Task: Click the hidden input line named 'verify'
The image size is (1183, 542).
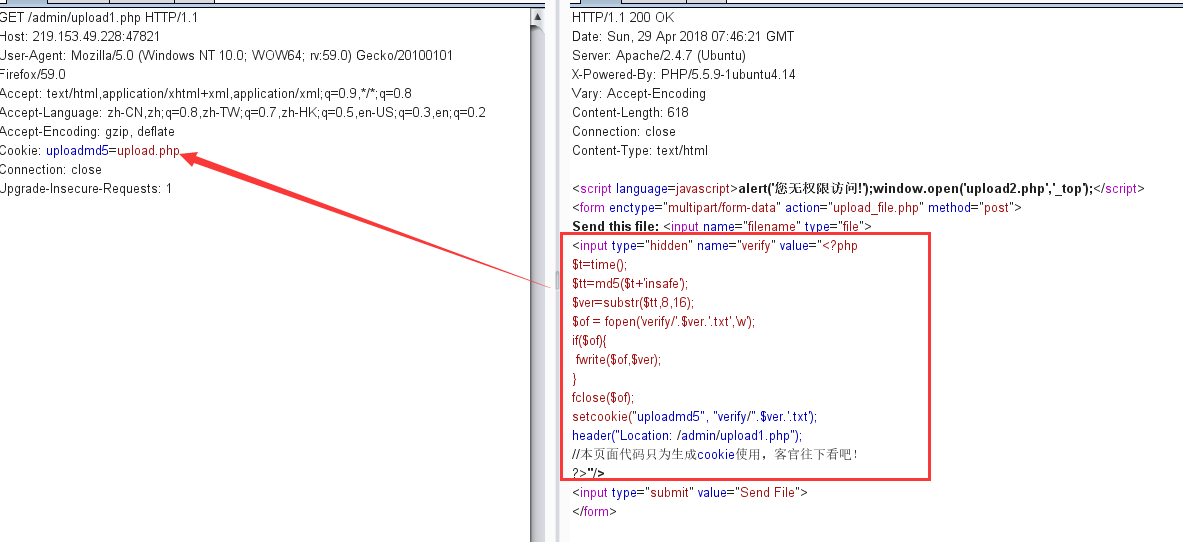Action: (x=714, y=245)
